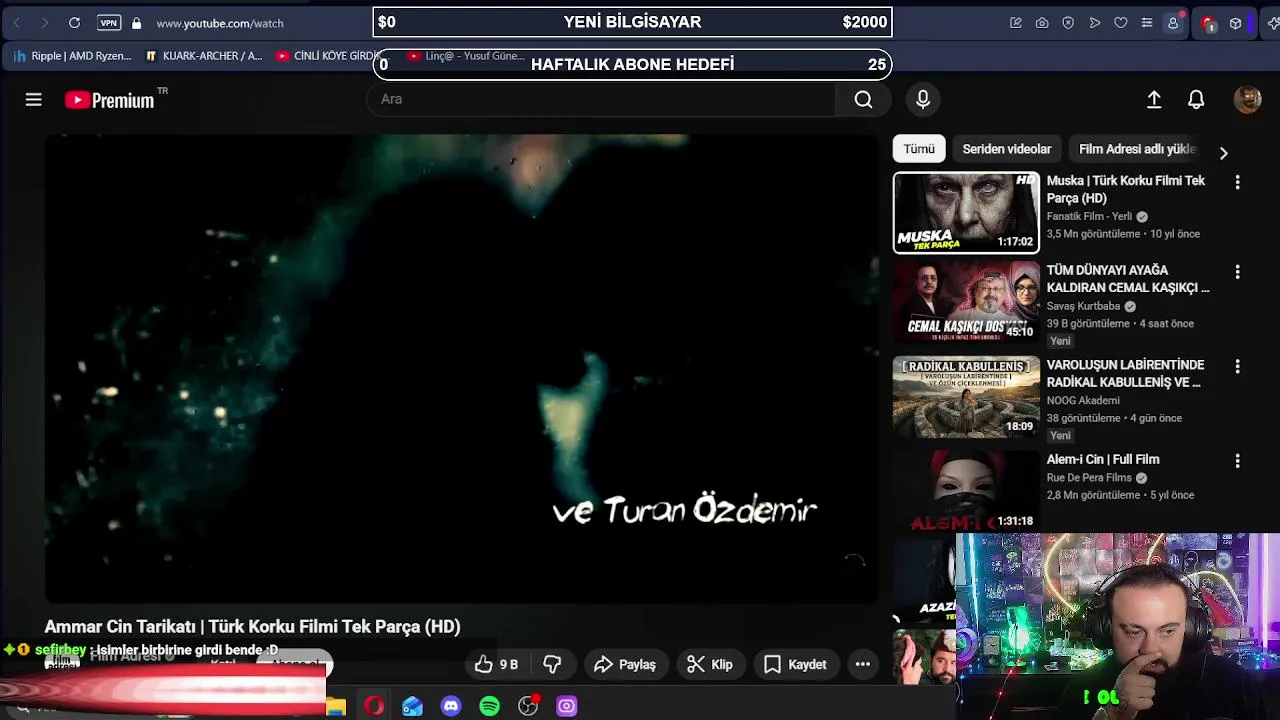This screenshot has width=1280, height=720.
Task: Open the Alem-i Cin video thumbnail
Action: coord(966,491)
